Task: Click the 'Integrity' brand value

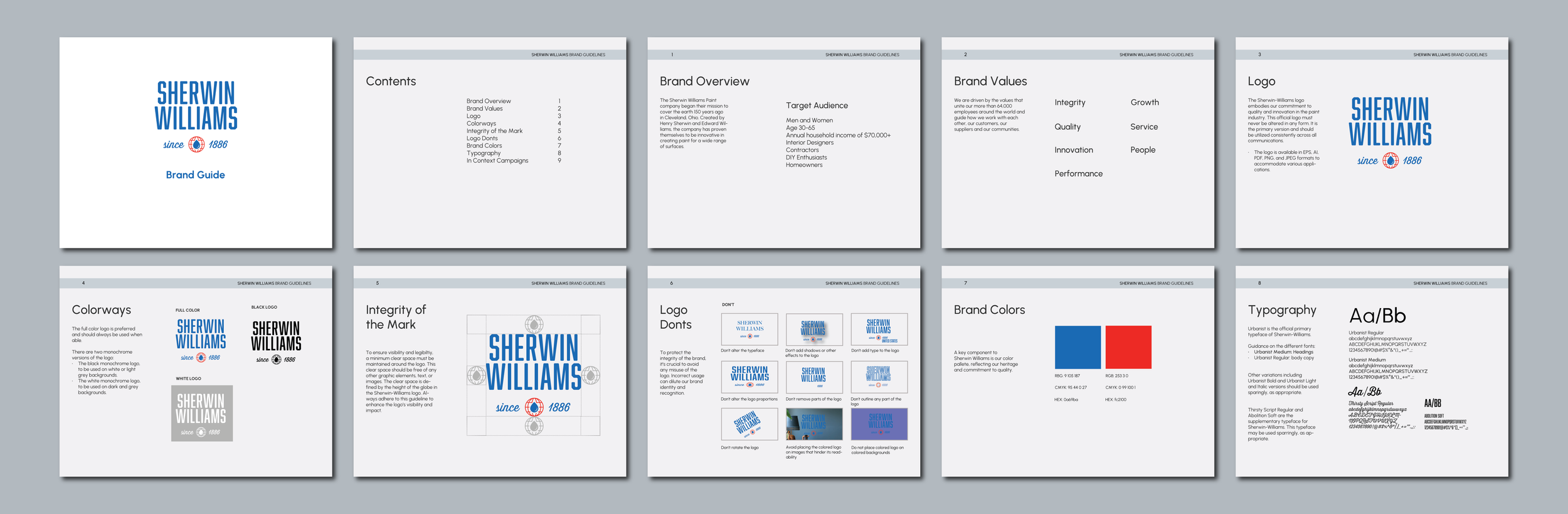Action: (1070, 102)
